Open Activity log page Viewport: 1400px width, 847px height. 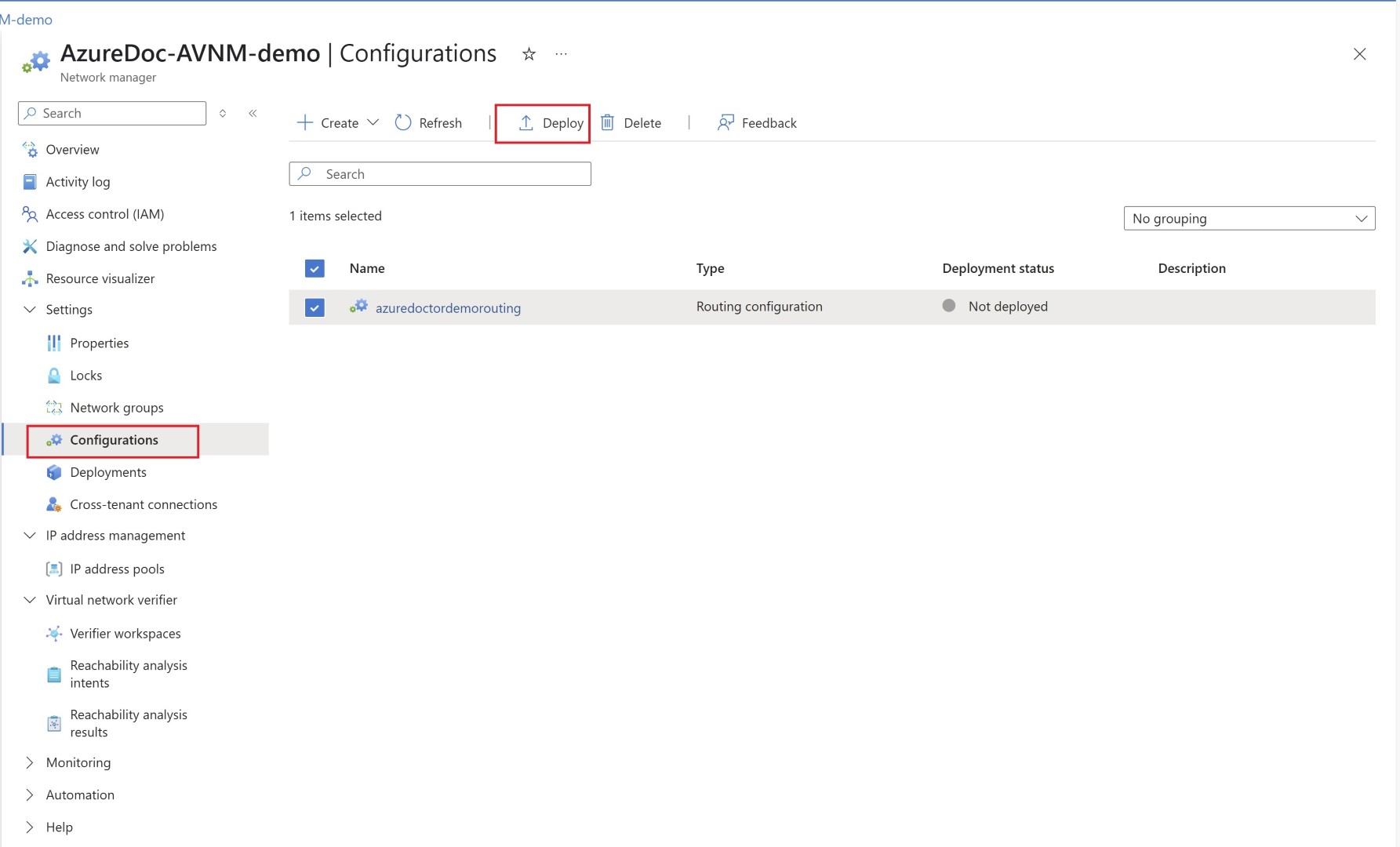coord(78,182)
